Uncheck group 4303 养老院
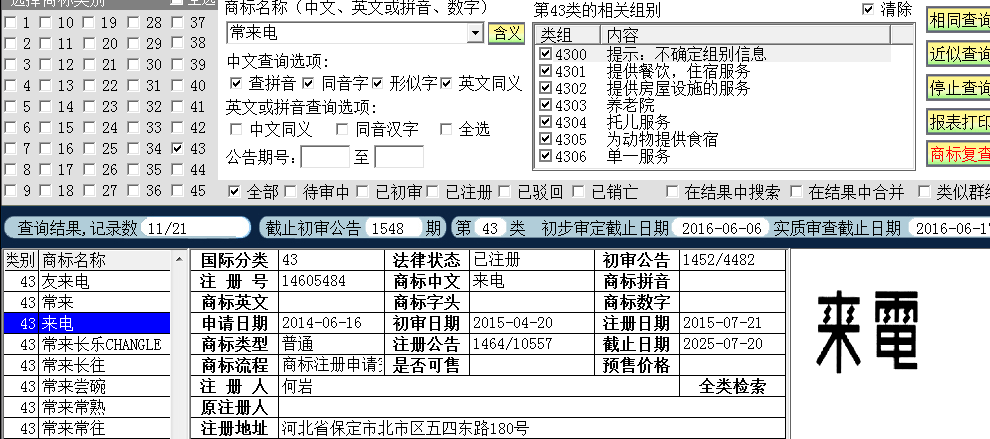The width and height of the screenshot is (990, 439). (x=546, y=105)
